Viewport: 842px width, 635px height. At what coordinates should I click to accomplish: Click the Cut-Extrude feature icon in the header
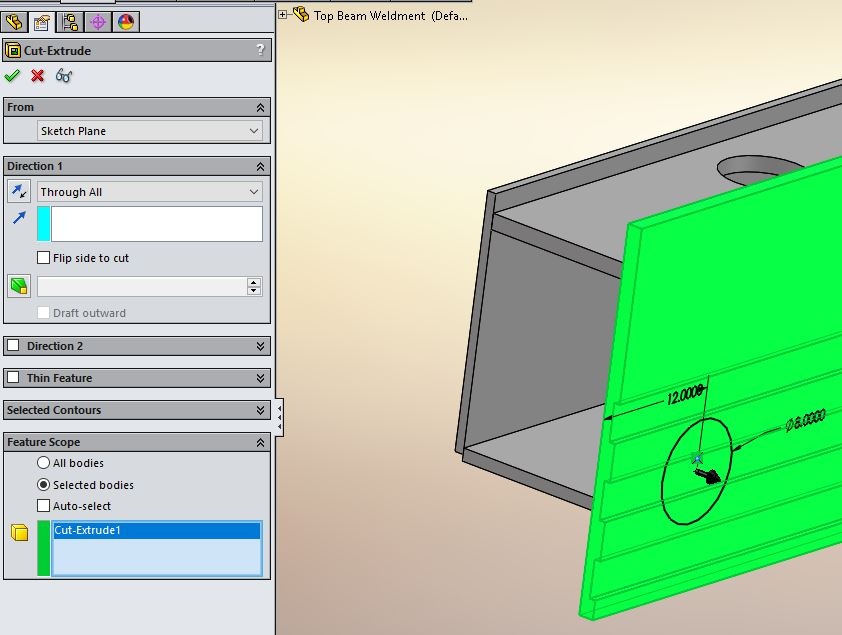pyautogui.click(x=13, y=50)
